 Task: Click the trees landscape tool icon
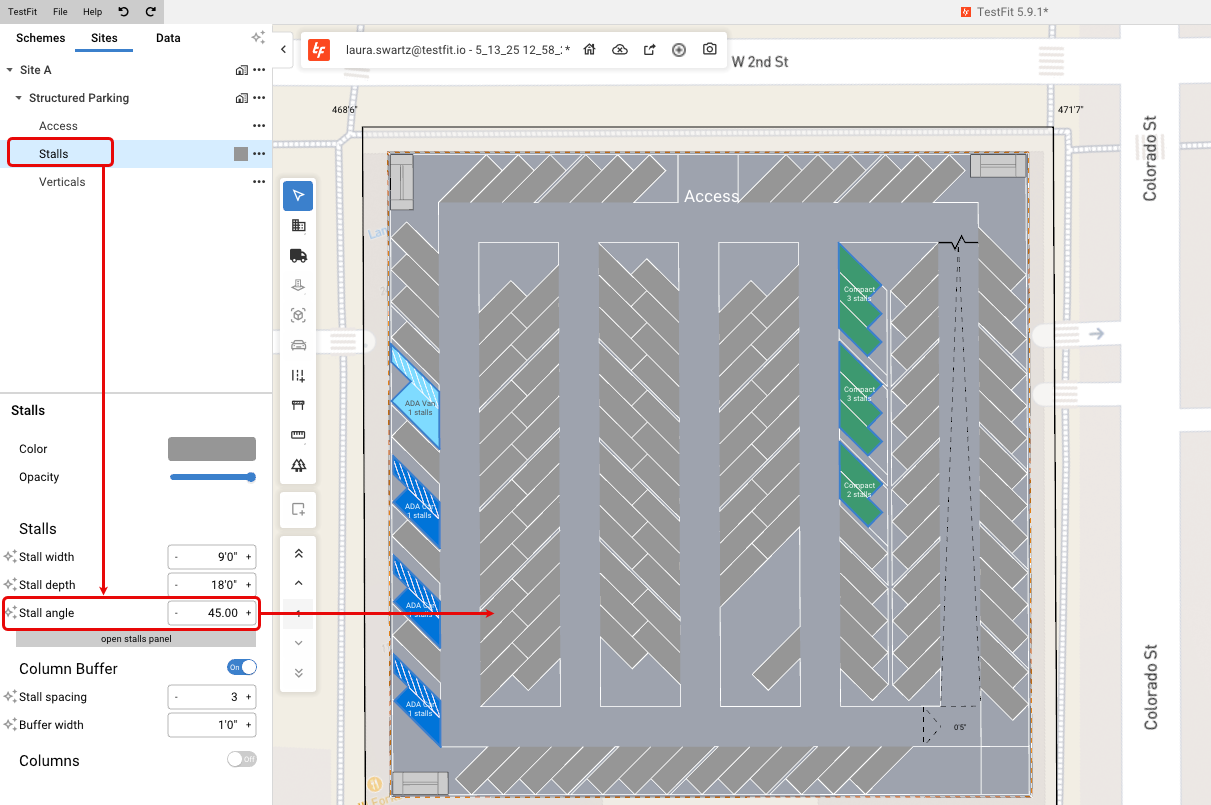pos(298,465)
